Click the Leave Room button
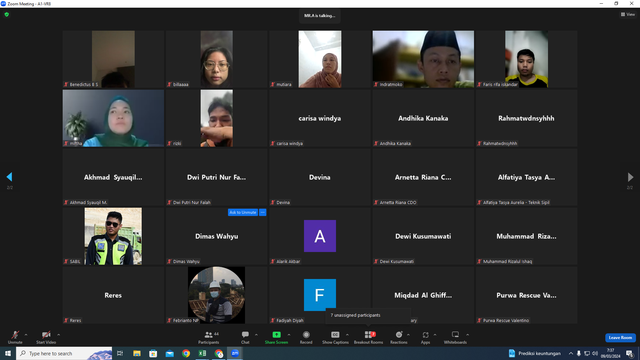Image resolution: width=640 pixels, height=360 pixels. point(620,338)
